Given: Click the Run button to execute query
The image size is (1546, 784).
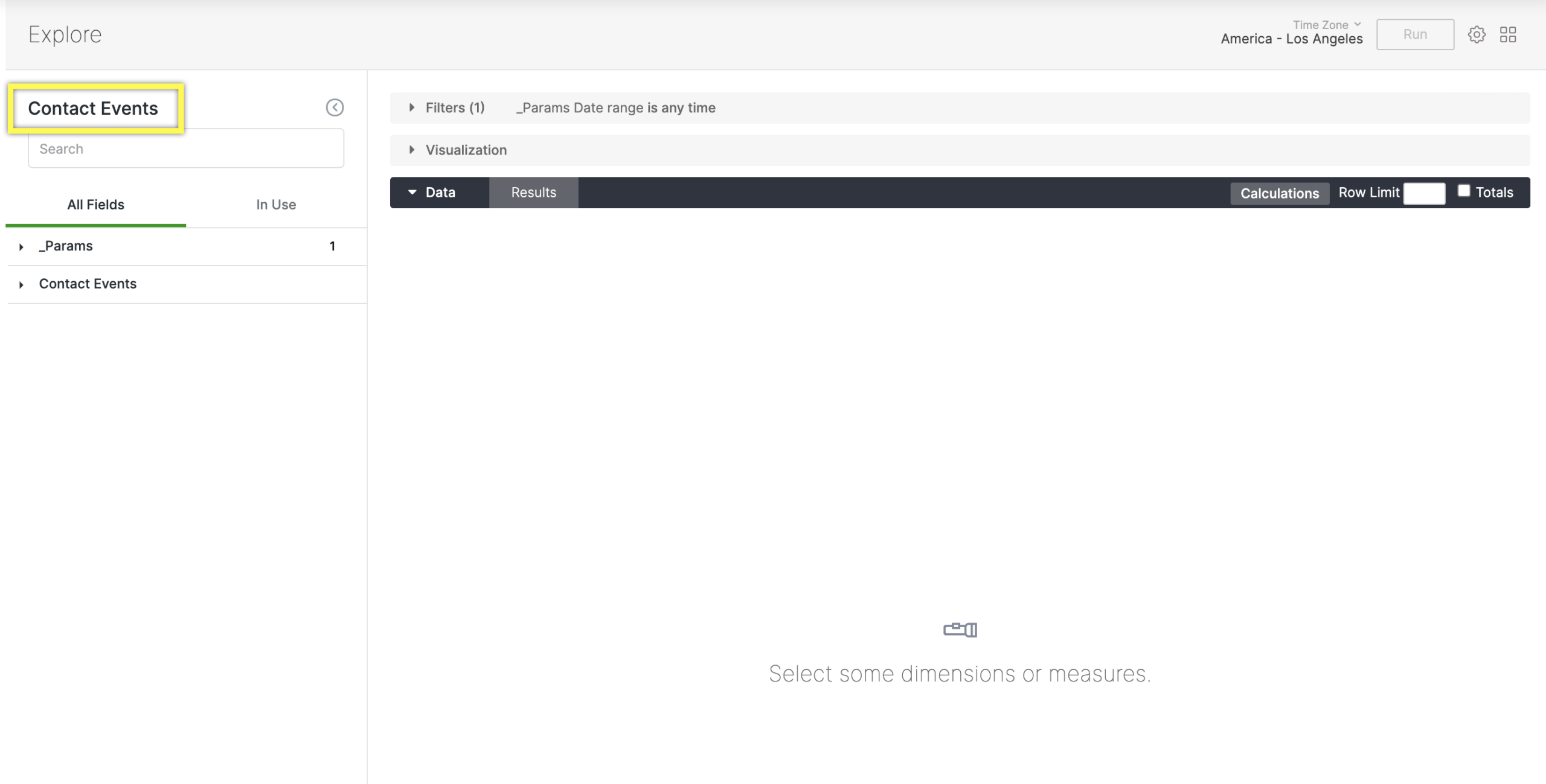Looking at the screenshot, I should [1415, 34].
